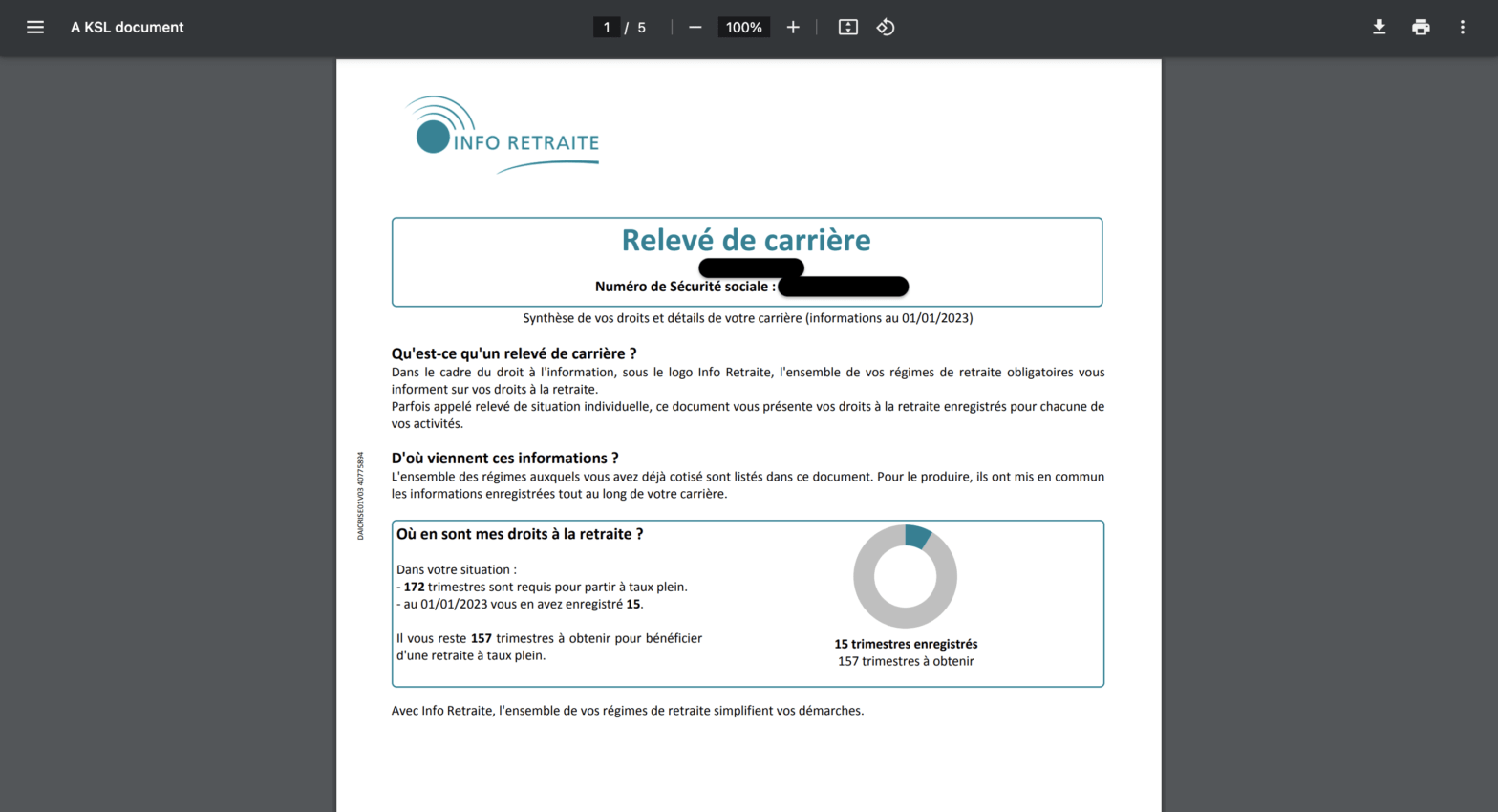Click 'D'où viennent ces informations ?' heading

click(x=505, y=459)
